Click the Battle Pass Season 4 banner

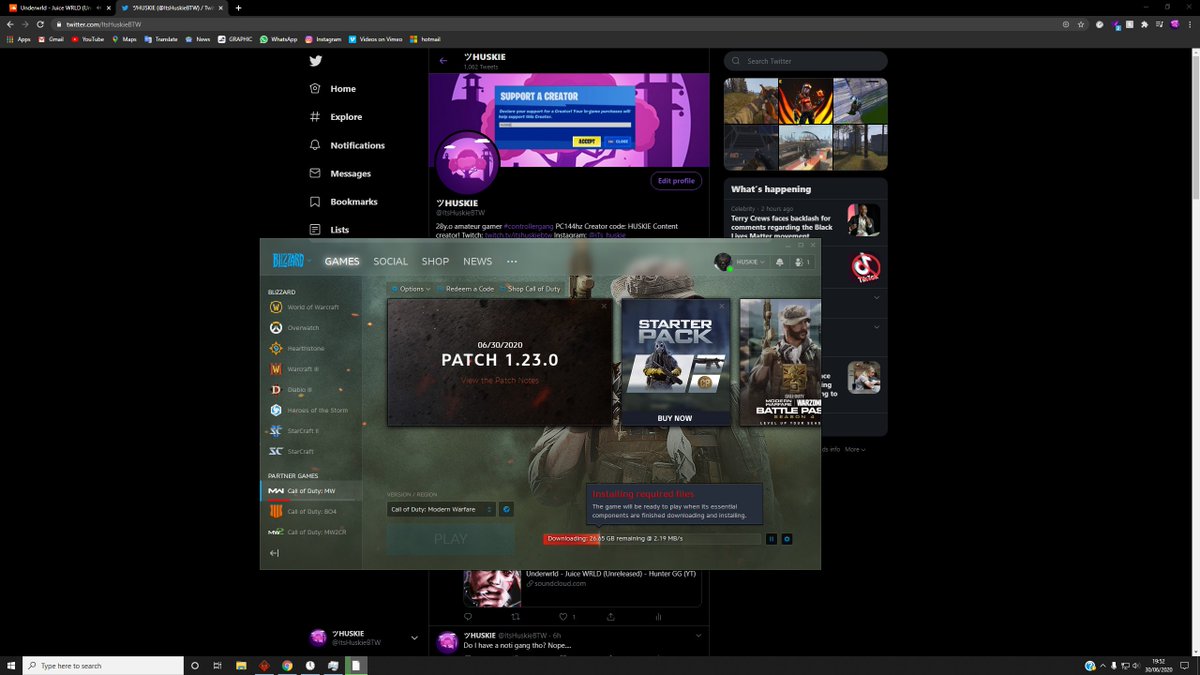point(780,362)
